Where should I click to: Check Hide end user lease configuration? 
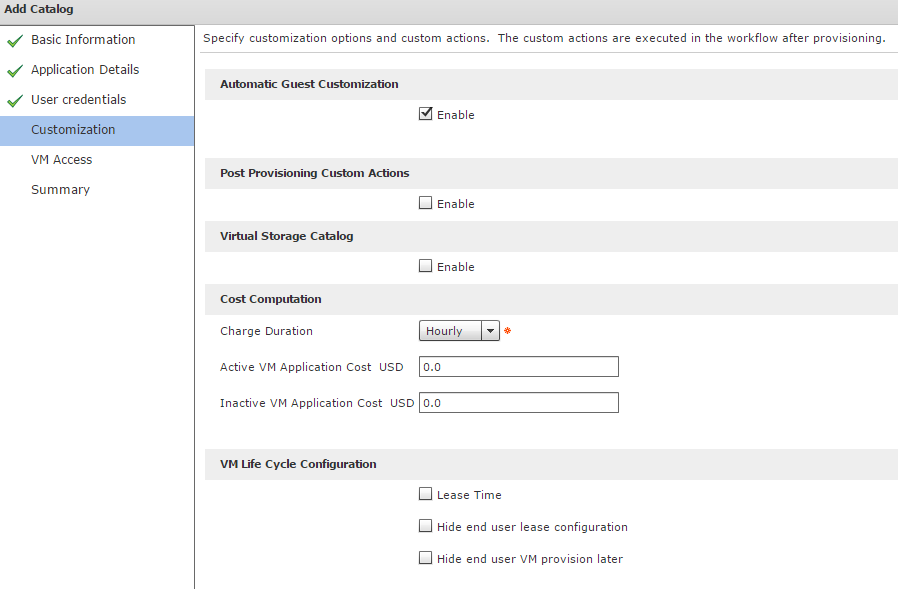click(x=426, y=526)
